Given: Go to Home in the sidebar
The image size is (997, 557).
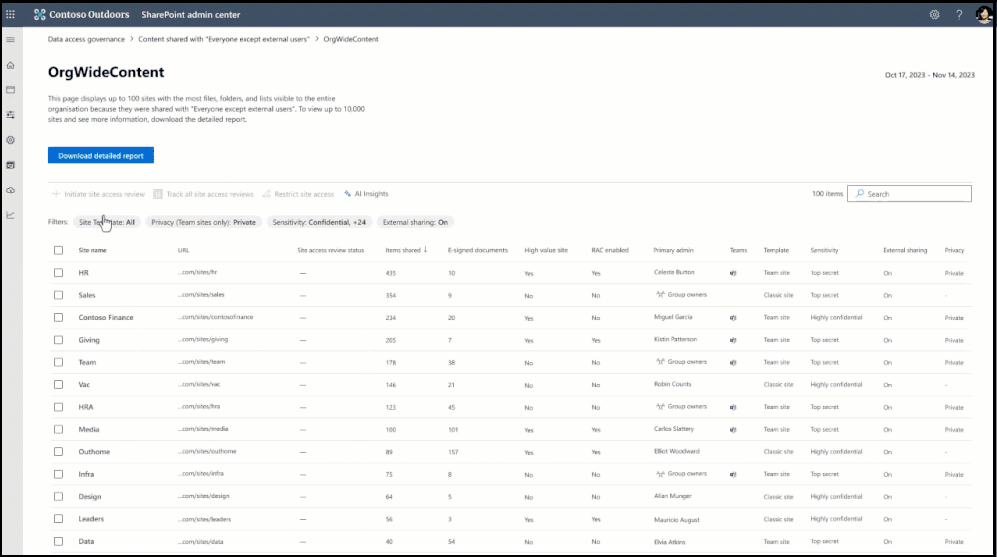Looking at the screenshot, I should coord(11,65).
